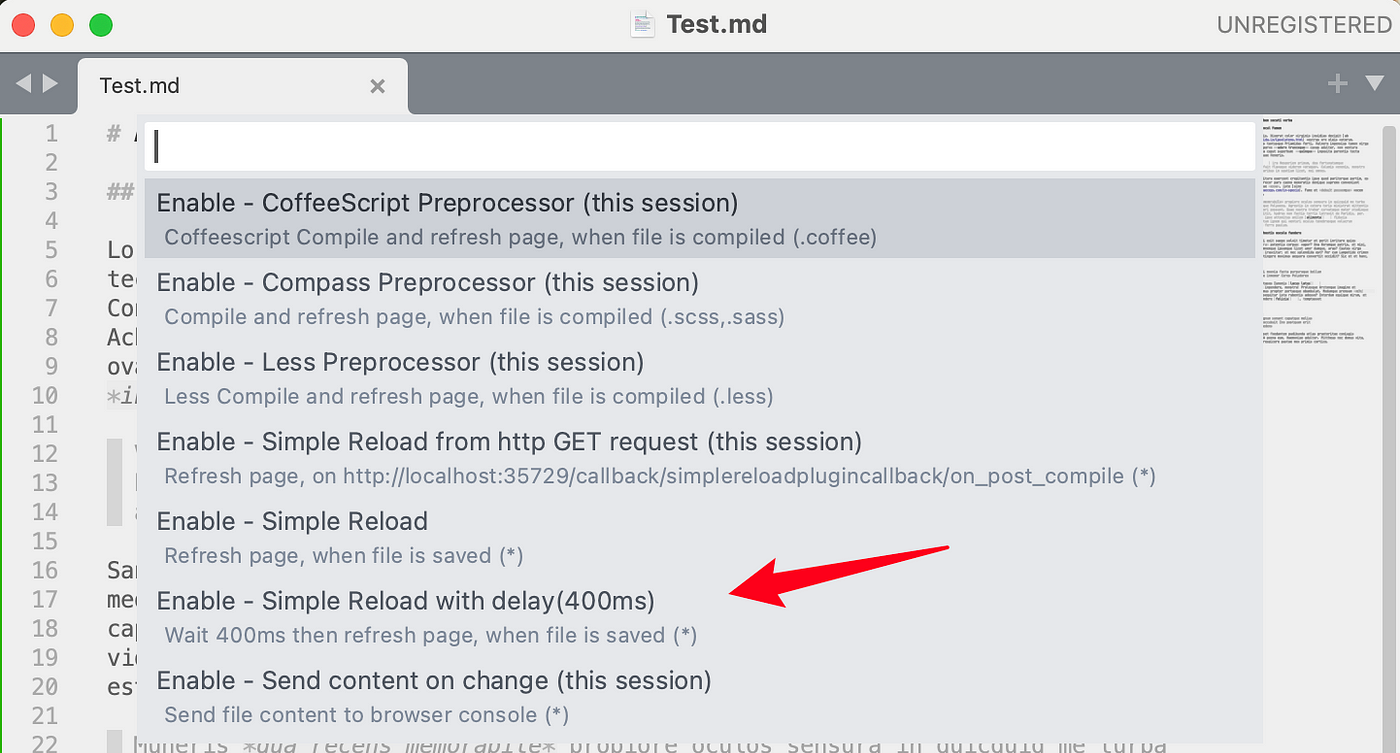Enable Less Preprocessor for this session

coord(700,378)
